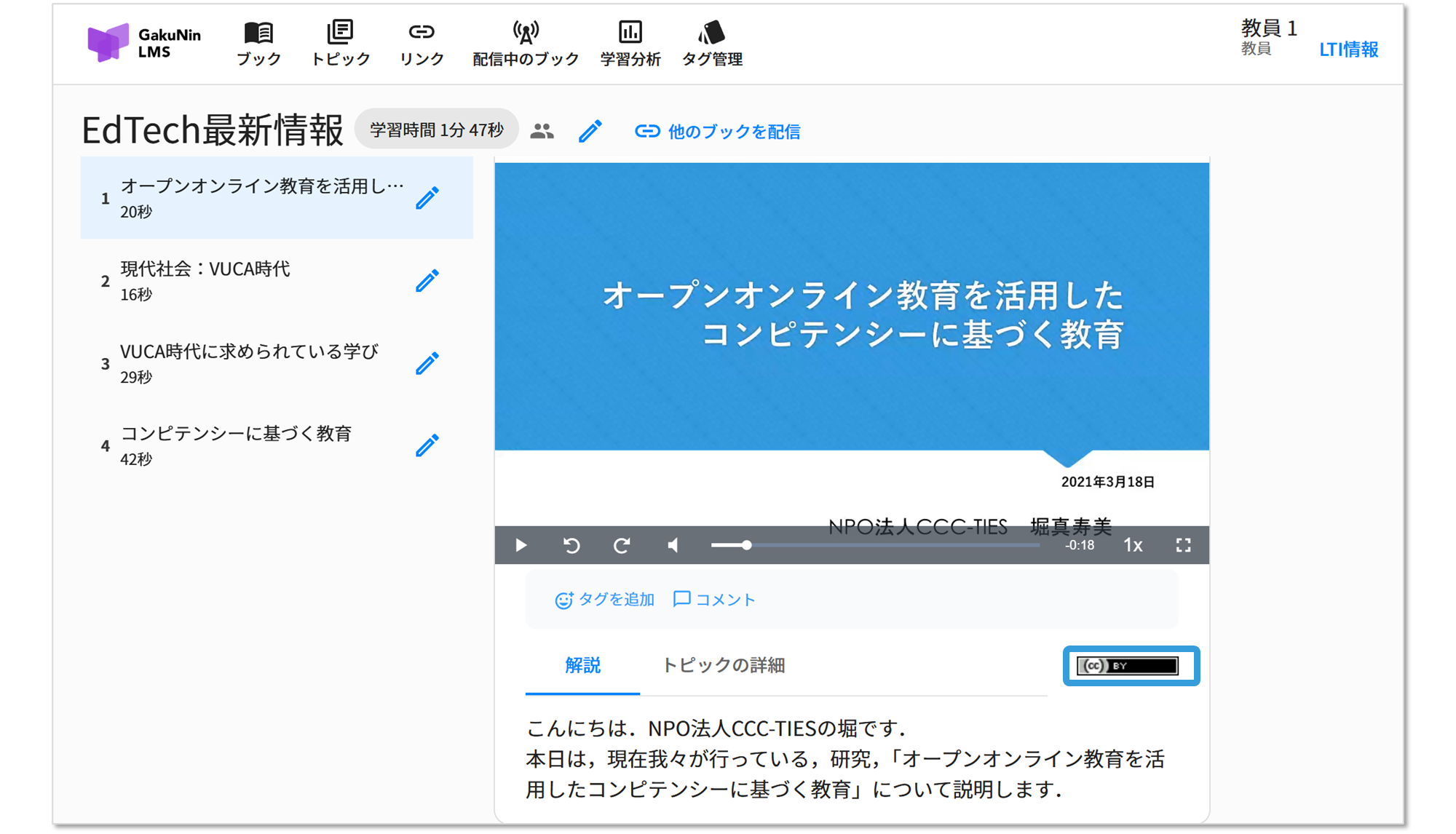Click the タグを追加 button
The height and width of the screenshot is (834, 1456).
tap(605, 600)
